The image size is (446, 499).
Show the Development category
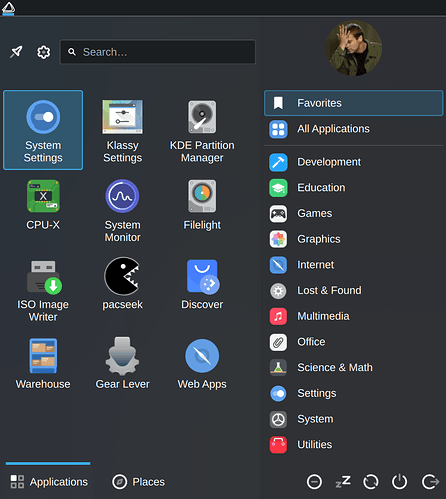point(354,162)
